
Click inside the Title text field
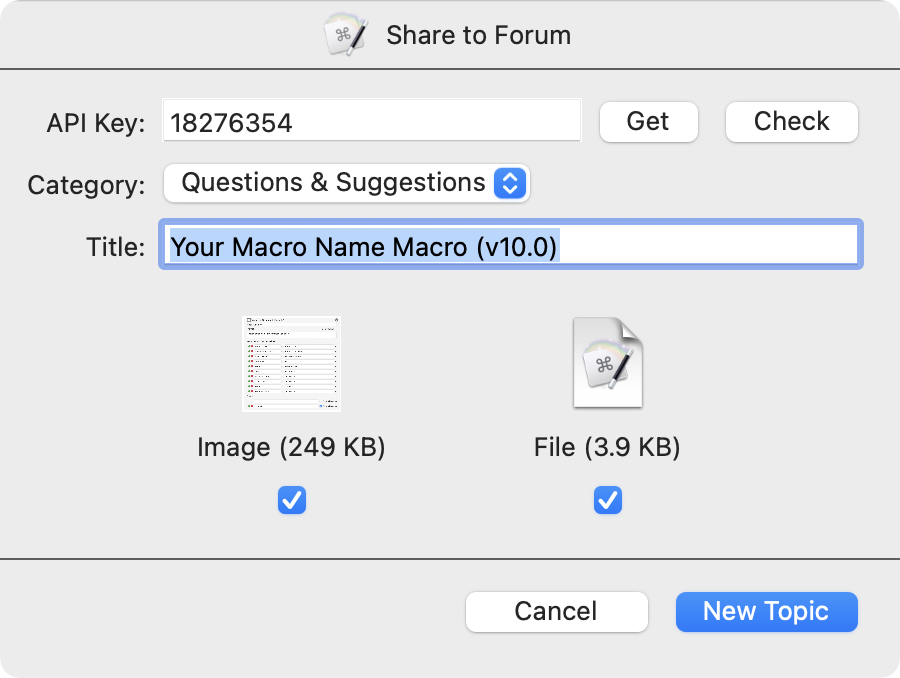point(510,245)
